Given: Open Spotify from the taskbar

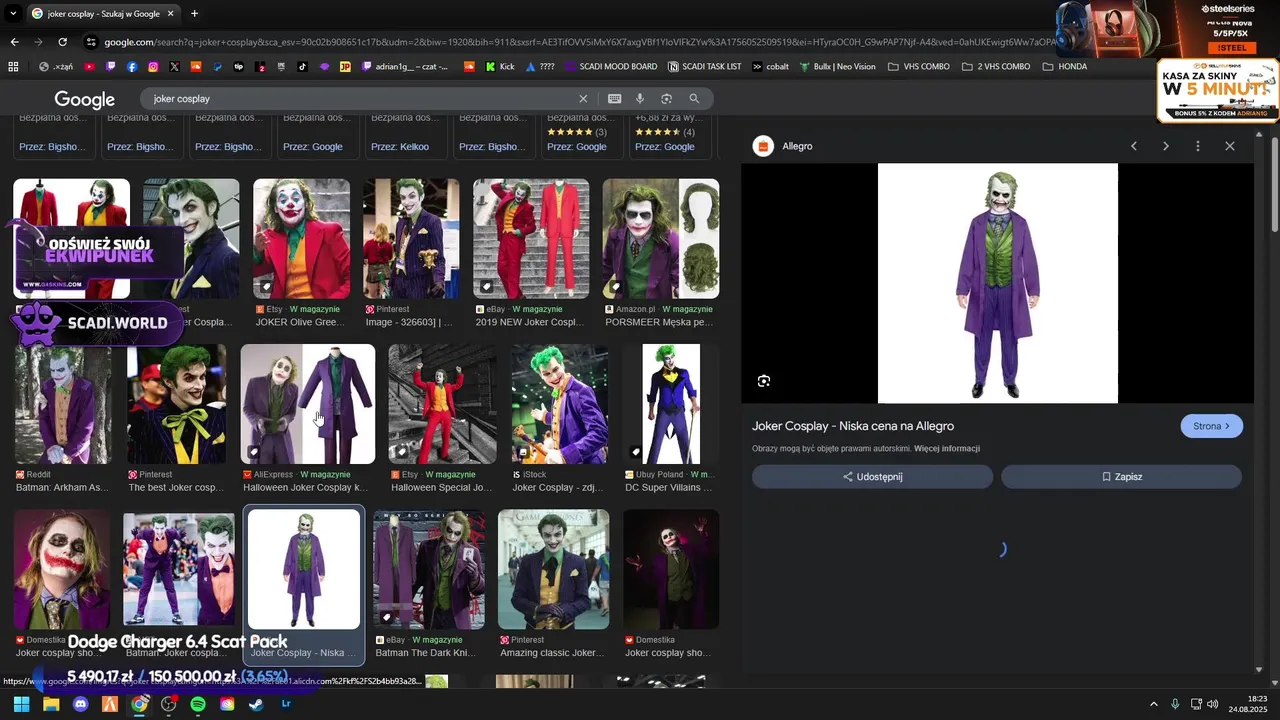Looking at the screenshot, I should coord(198,704).
